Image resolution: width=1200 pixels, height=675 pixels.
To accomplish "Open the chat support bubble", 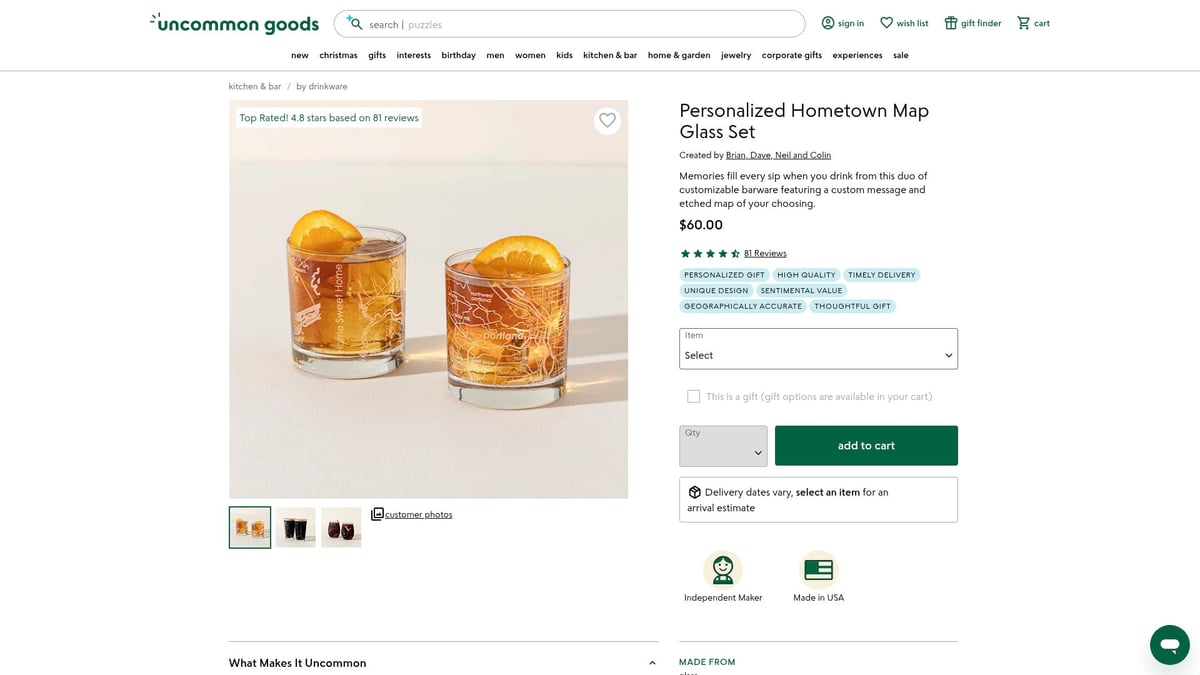I will click(1169, 644).
